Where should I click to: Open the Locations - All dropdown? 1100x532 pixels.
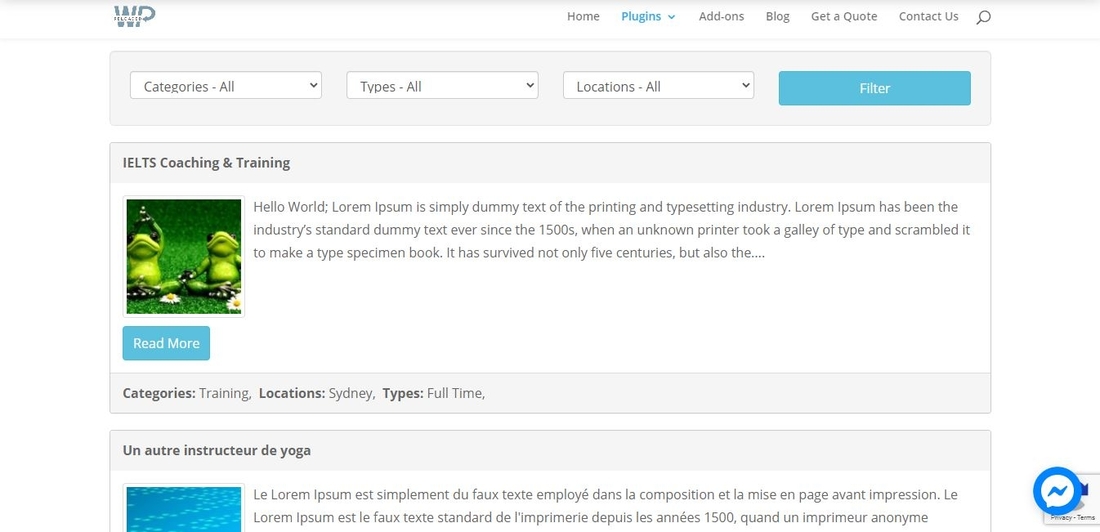(658, 86)
